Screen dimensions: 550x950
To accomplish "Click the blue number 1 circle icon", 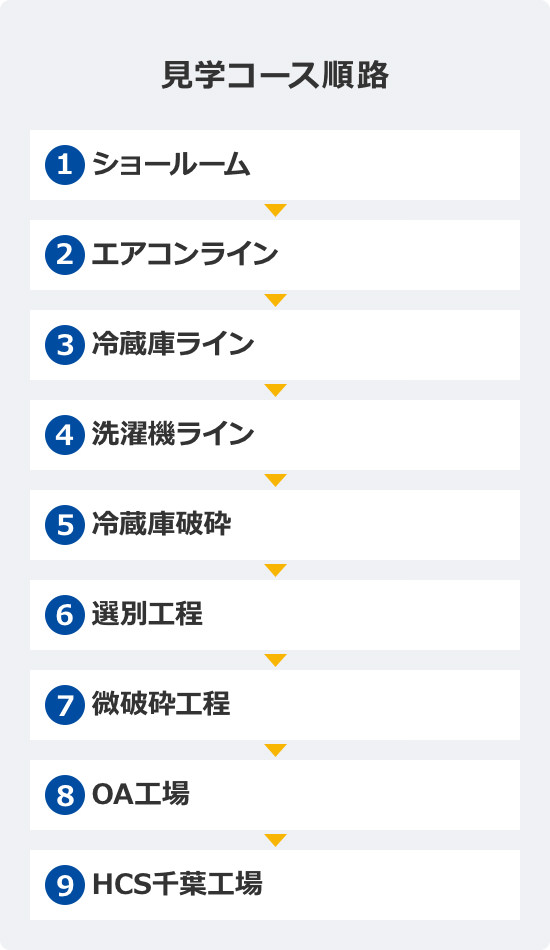I will coord(65,165).
